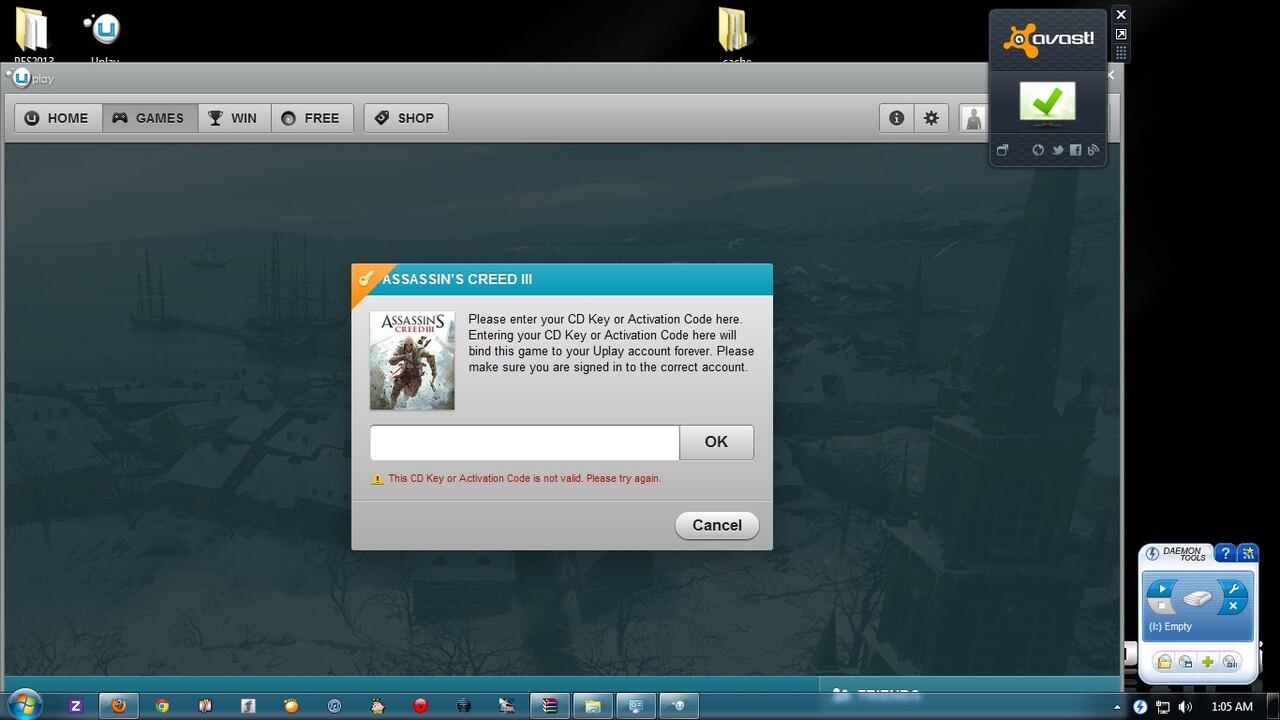The width and height of the screenshot is (1280, 720).
Task: Add drive with green plus icon
Action: pyautogui.click(x=1208, y=662)
